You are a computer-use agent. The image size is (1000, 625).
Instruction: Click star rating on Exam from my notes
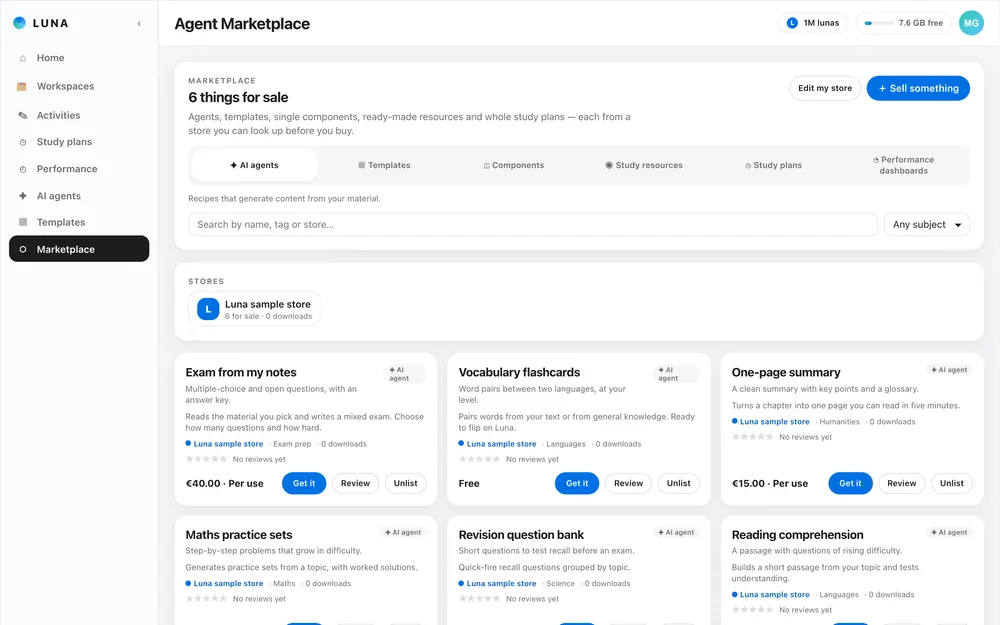click(206, 459)
